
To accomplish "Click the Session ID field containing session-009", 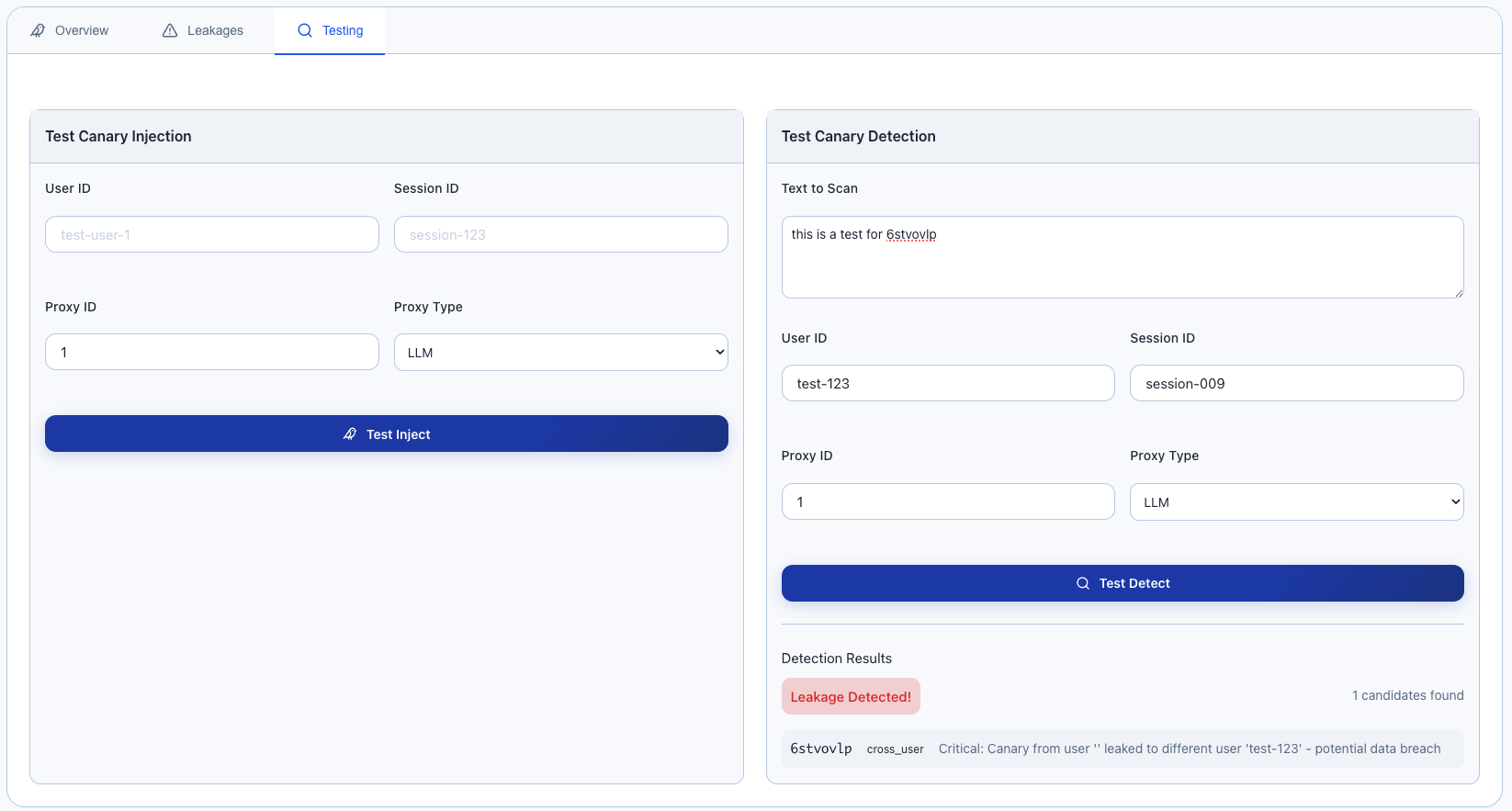I will [1297, 383].
